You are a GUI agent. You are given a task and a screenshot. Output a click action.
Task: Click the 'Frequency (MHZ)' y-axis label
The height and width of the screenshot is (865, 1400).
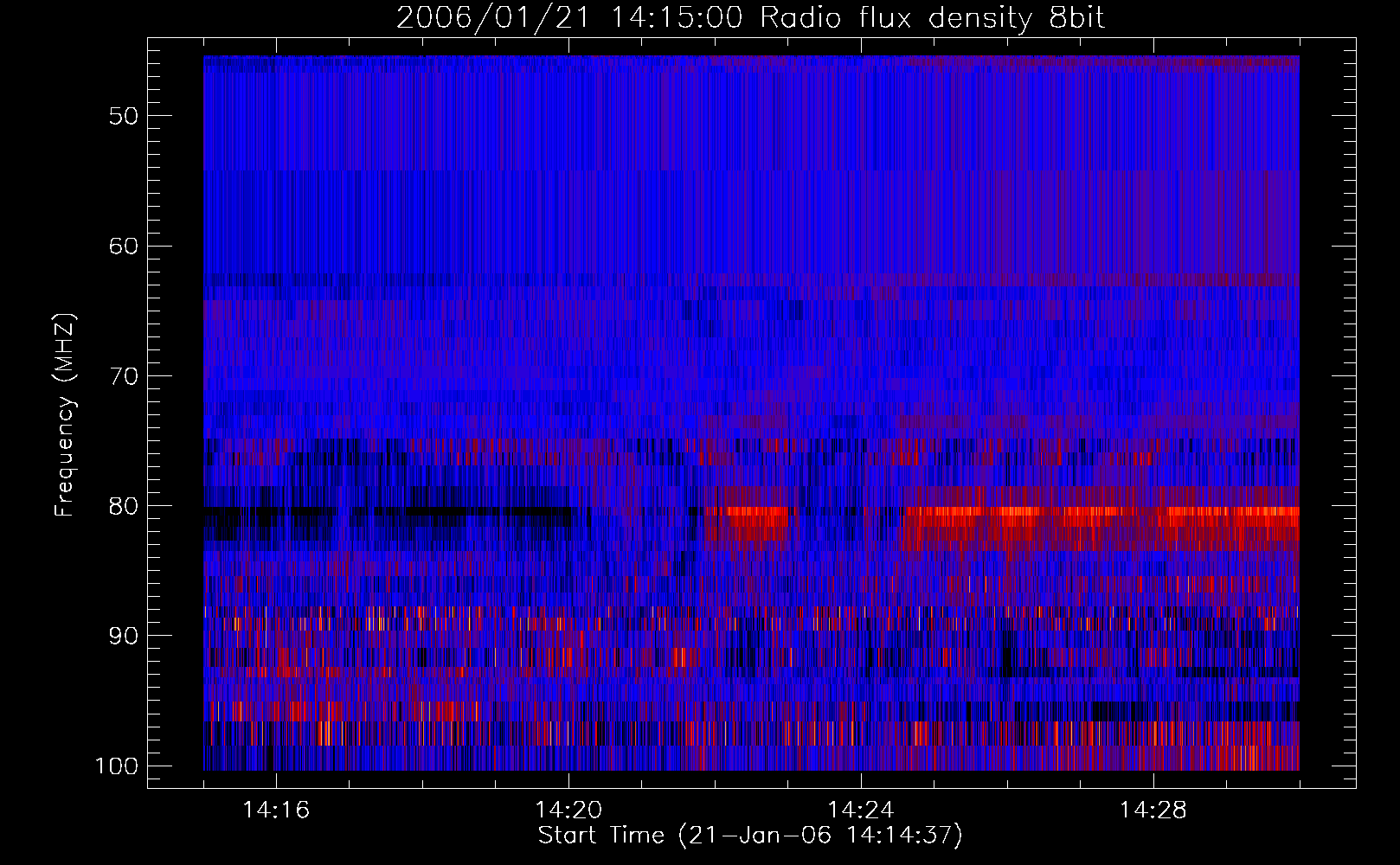click(65, 414)
